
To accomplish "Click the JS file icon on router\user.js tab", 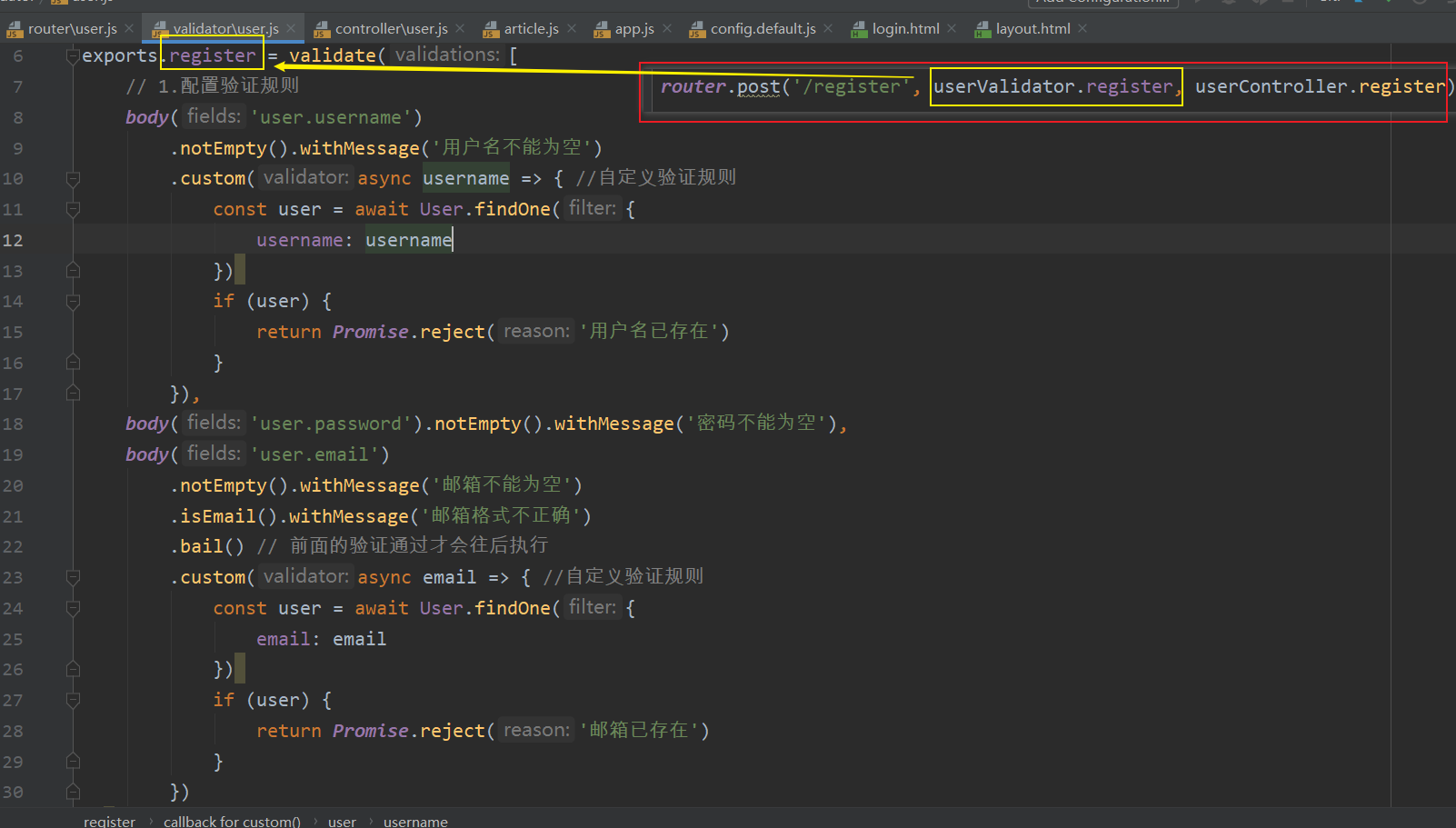I will click(15, 30).
